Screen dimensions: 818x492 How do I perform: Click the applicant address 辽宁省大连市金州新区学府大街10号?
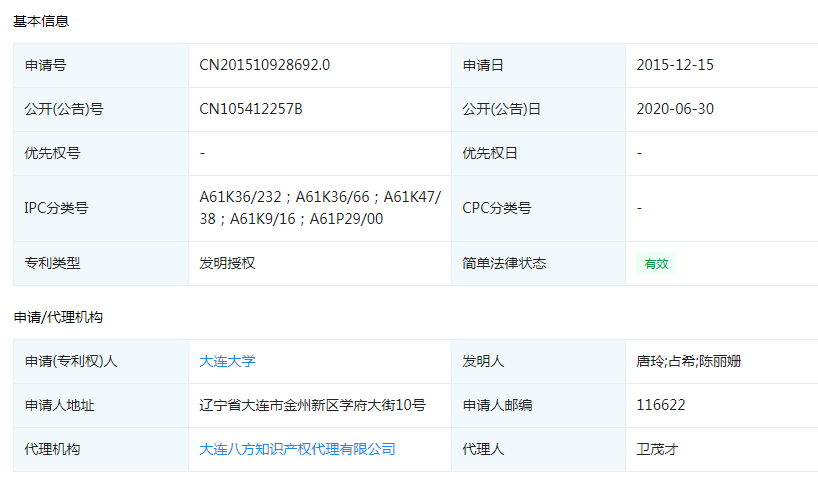pyautogui.click(x=312, y=405)
